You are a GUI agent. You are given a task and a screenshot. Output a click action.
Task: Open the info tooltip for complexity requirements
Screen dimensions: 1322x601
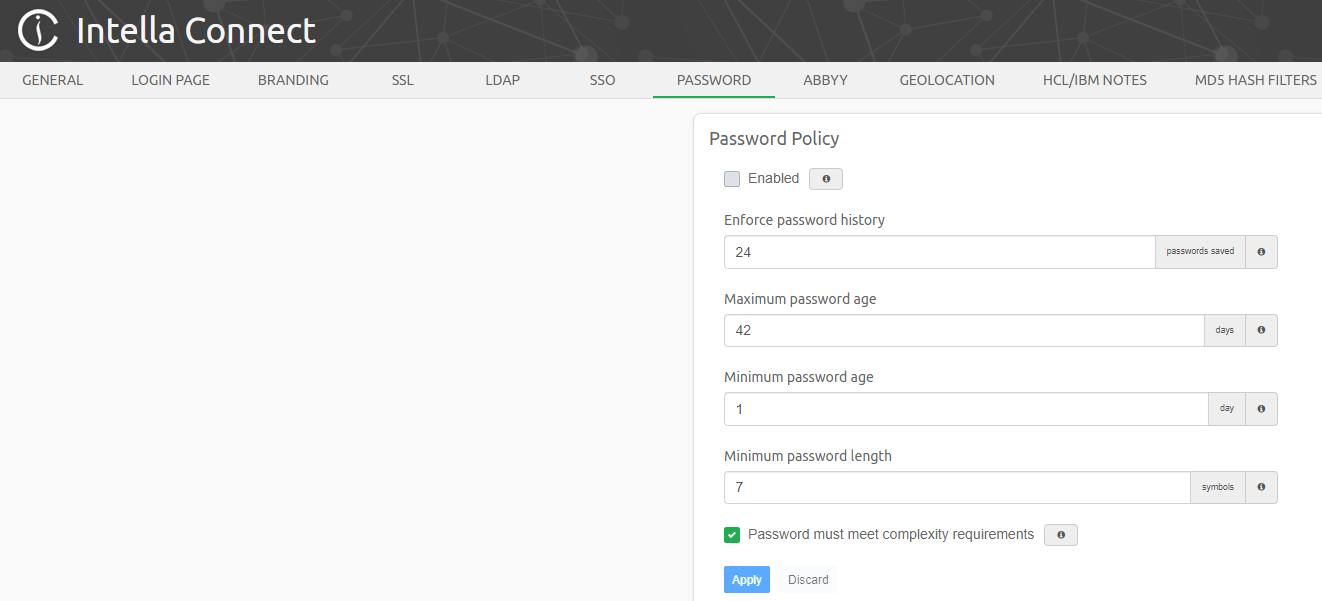1060,534
